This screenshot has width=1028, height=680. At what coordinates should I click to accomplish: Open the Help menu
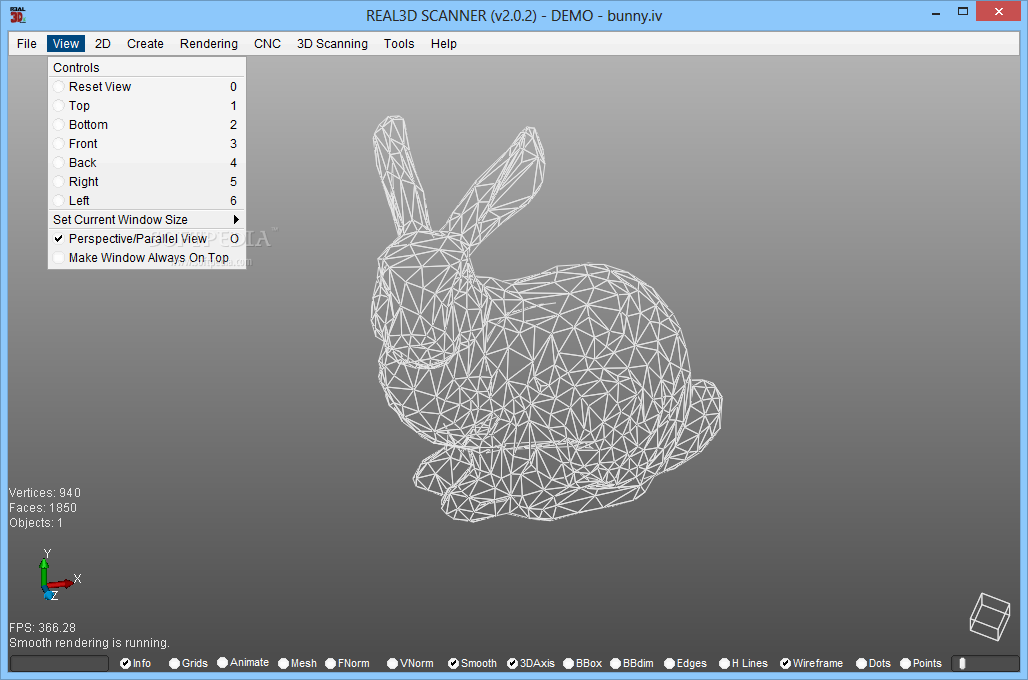coord(443,44)
